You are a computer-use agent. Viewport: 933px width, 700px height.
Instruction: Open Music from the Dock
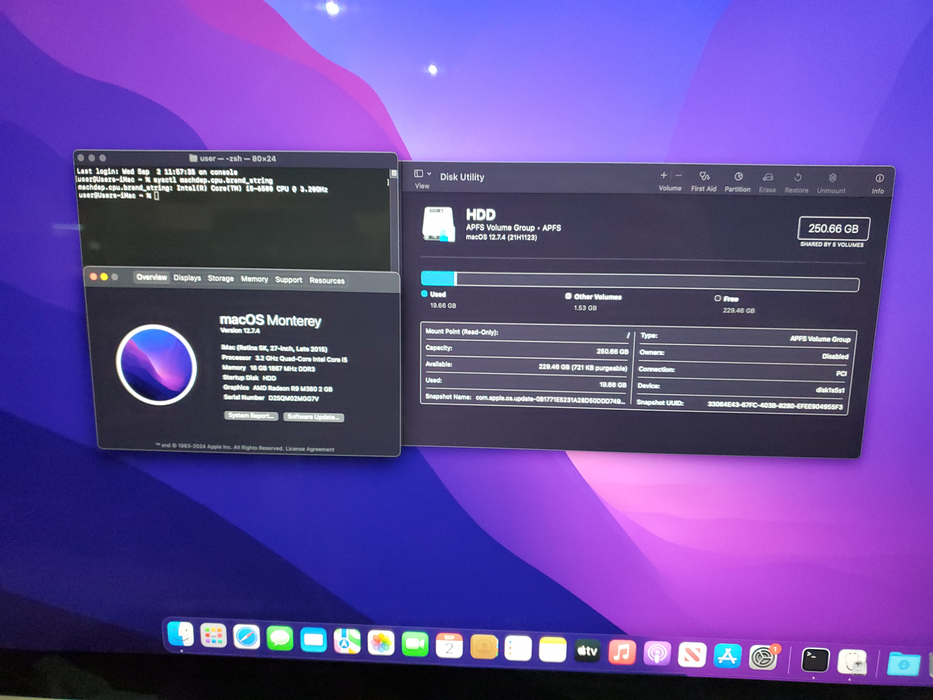click(622, 652)
